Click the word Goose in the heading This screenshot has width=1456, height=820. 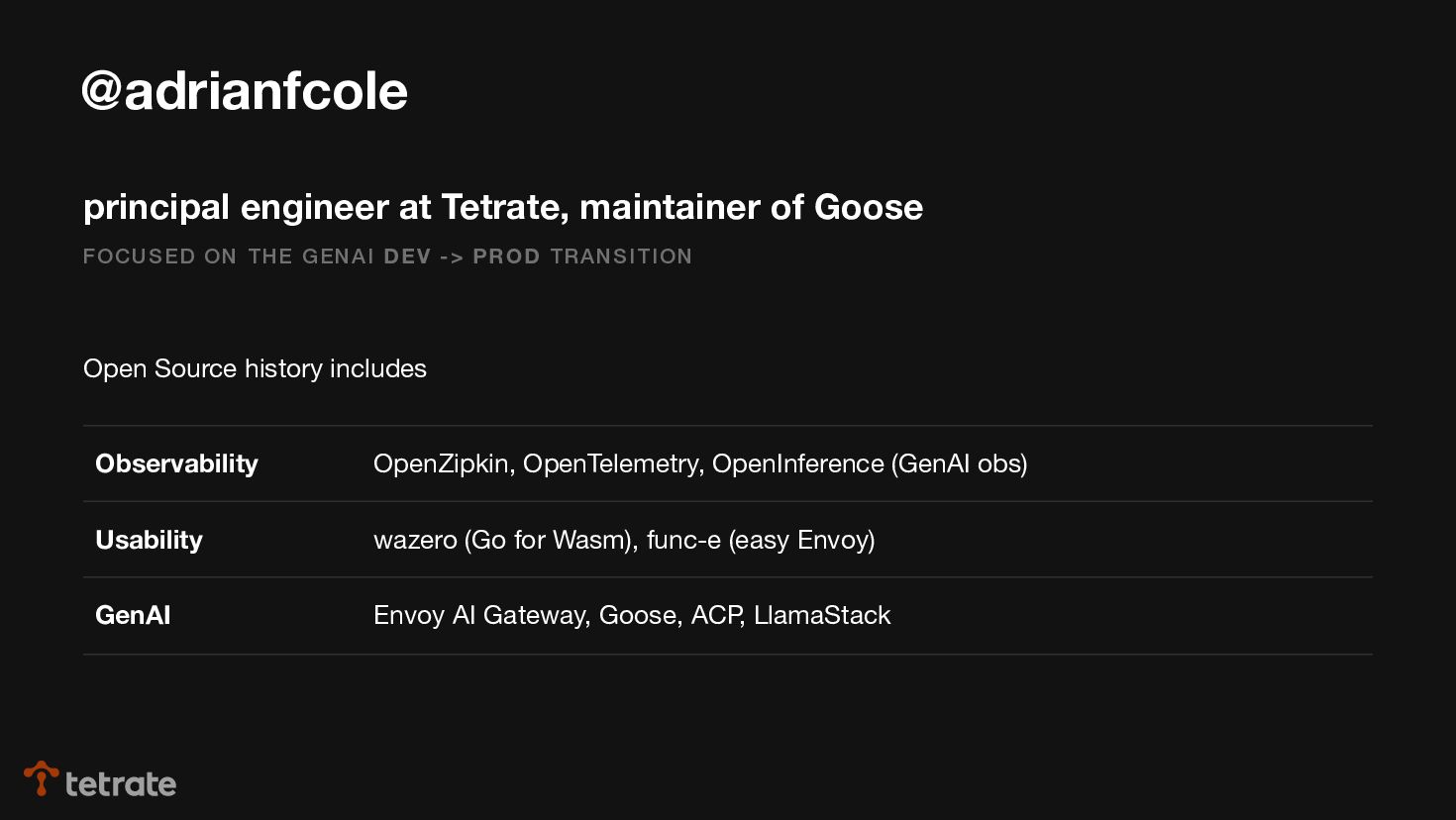pos(868,207)
